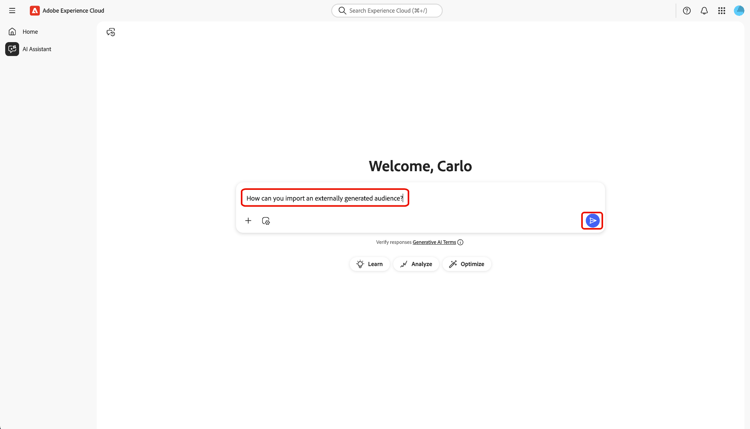The height and width of the screenshot is (429, 750).
Task: Click the info icon next to Generative AI Terms
Action: 460,242
